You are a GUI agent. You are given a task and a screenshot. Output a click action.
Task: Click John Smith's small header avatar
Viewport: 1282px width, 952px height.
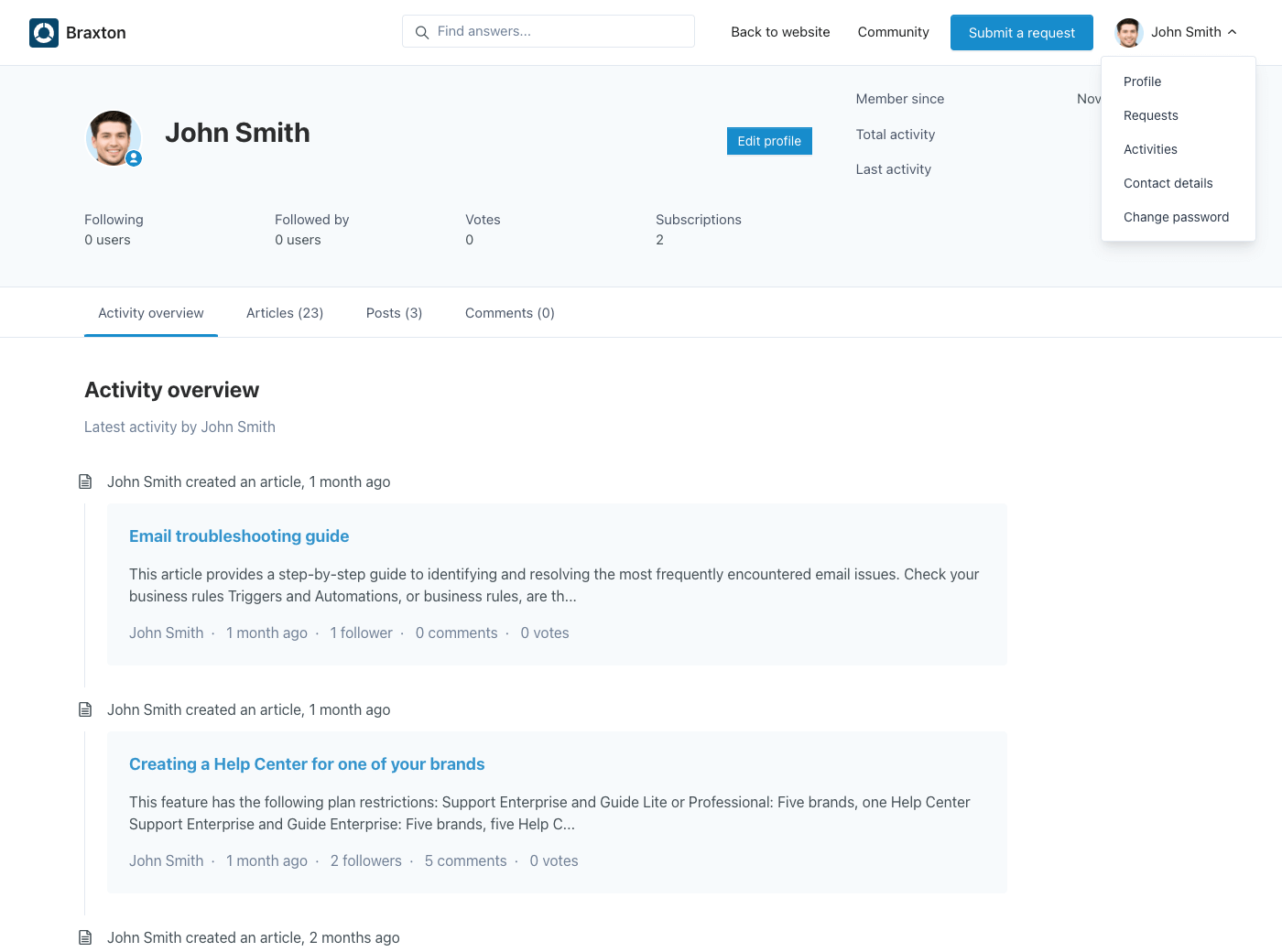click(1128, 32)
